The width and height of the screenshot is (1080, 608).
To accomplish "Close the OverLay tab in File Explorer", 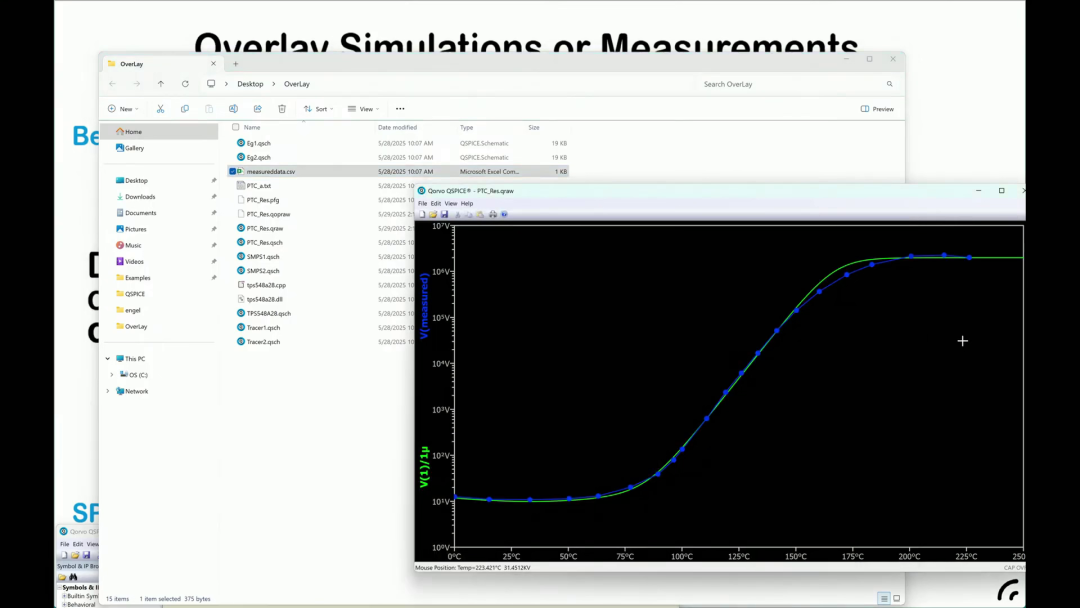I will (x=213, y=63).
